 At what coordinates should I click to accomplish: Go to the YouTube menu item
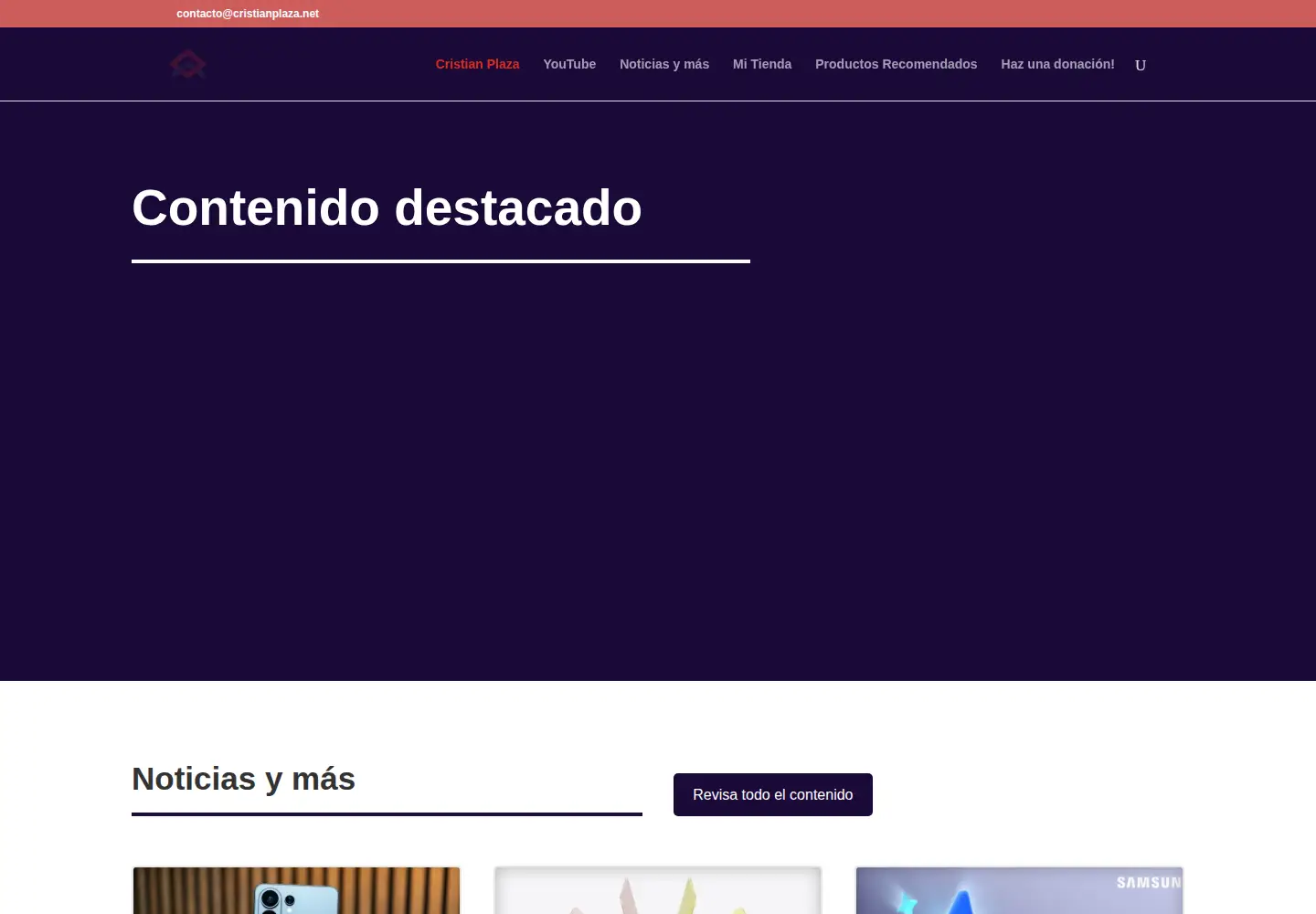click(x=569, y=64)
